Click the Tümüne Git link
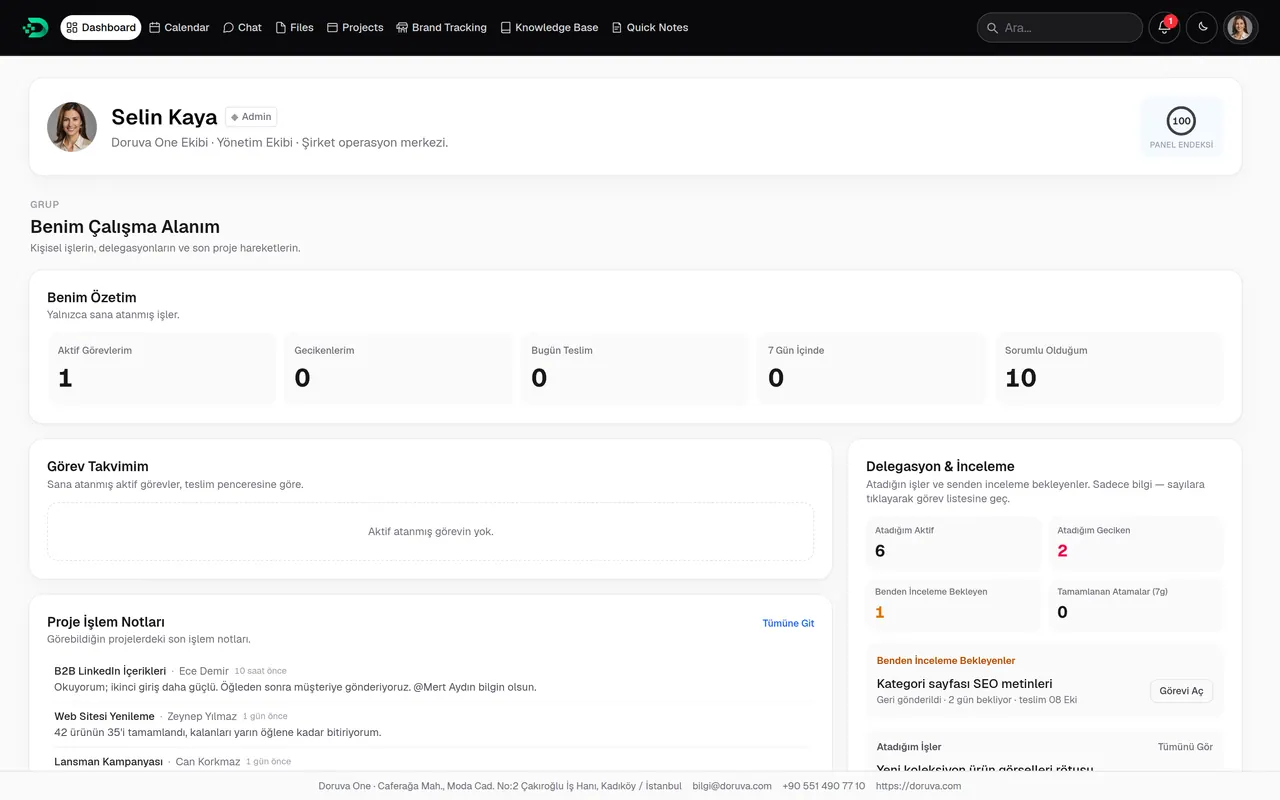1280x800 pixels. pyautogui.click(x=788, y=623)
